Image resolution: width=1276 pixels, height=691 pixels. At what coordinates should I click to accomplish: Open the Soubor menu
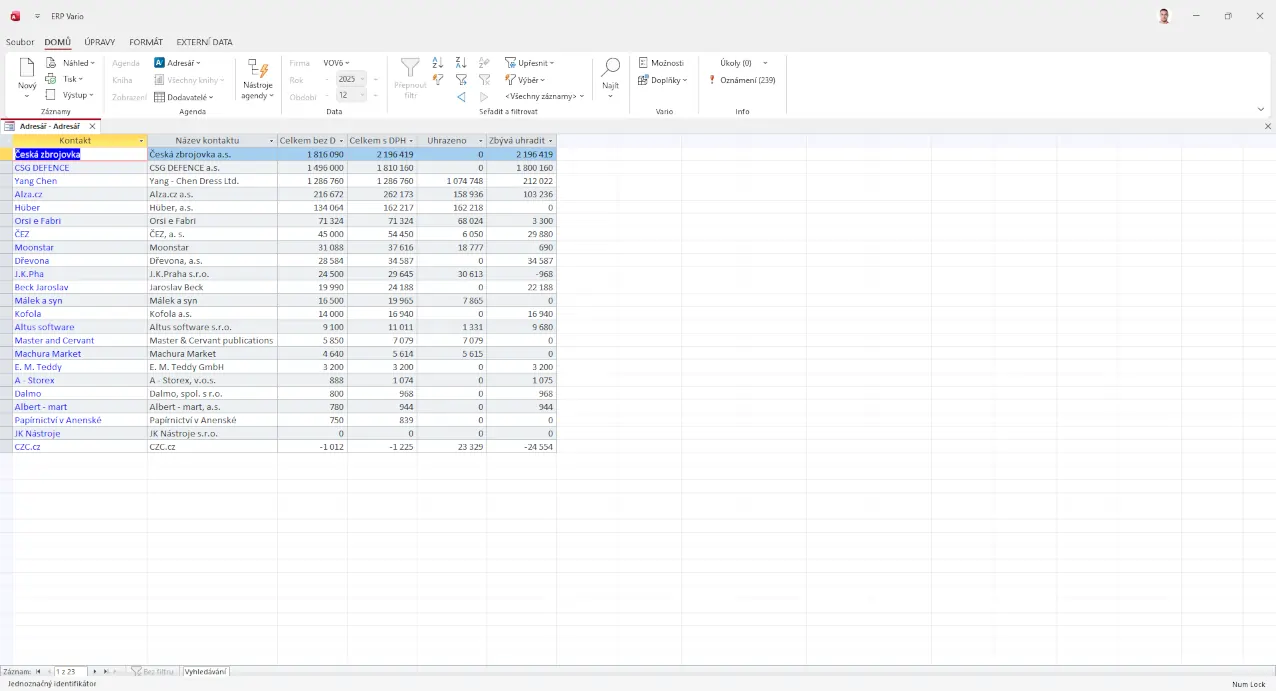(20, 42)
